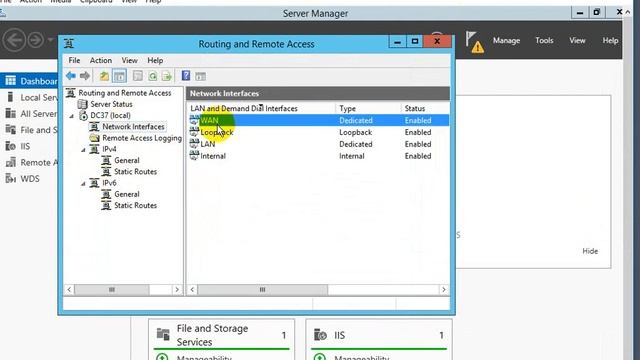Select Static Routes under IPv4
This screenshot has width=640, height=360.
[136, 171]
